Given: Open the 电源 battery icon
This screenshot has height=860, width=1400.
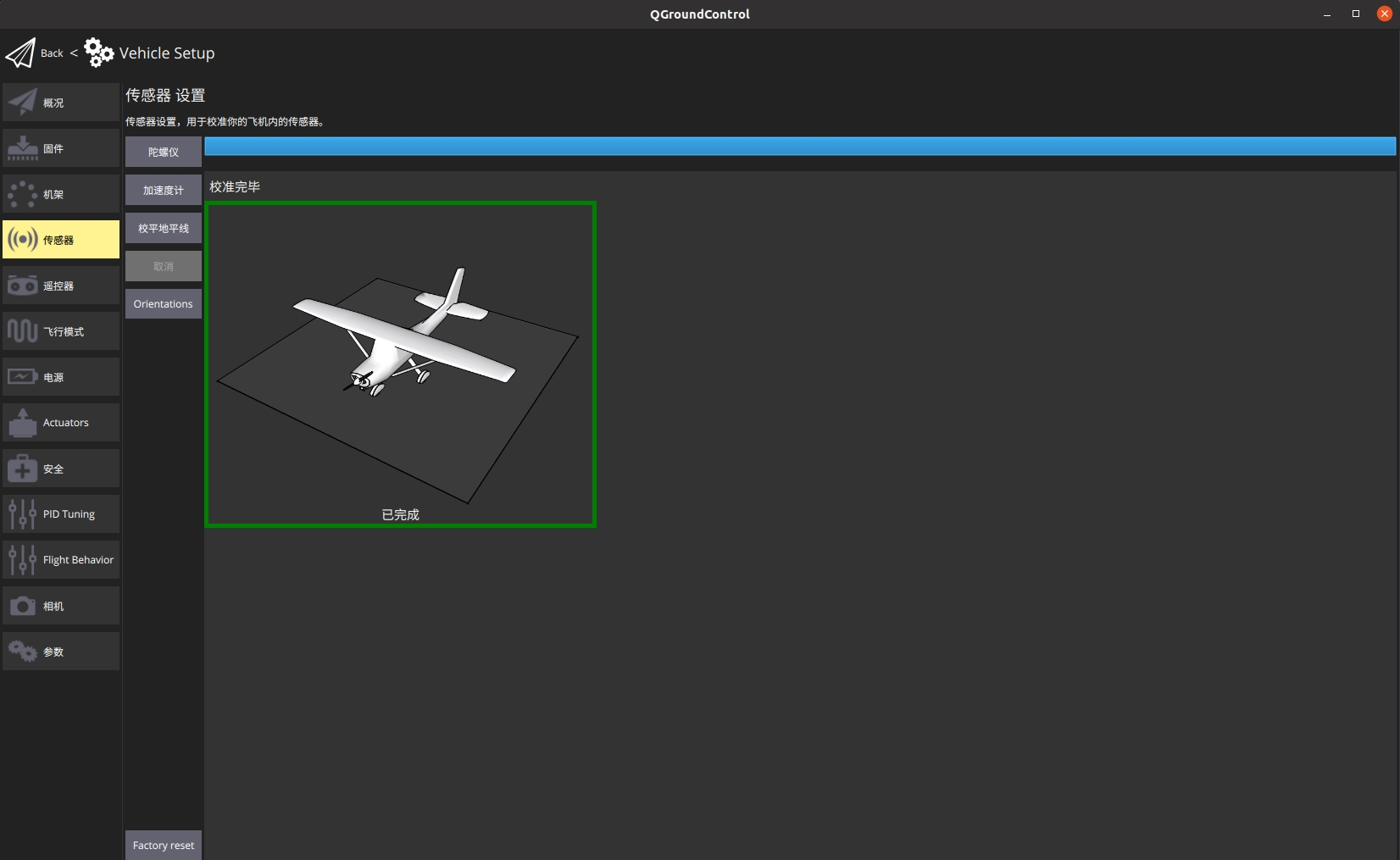Looking at the screenshot, I should 23,377.
